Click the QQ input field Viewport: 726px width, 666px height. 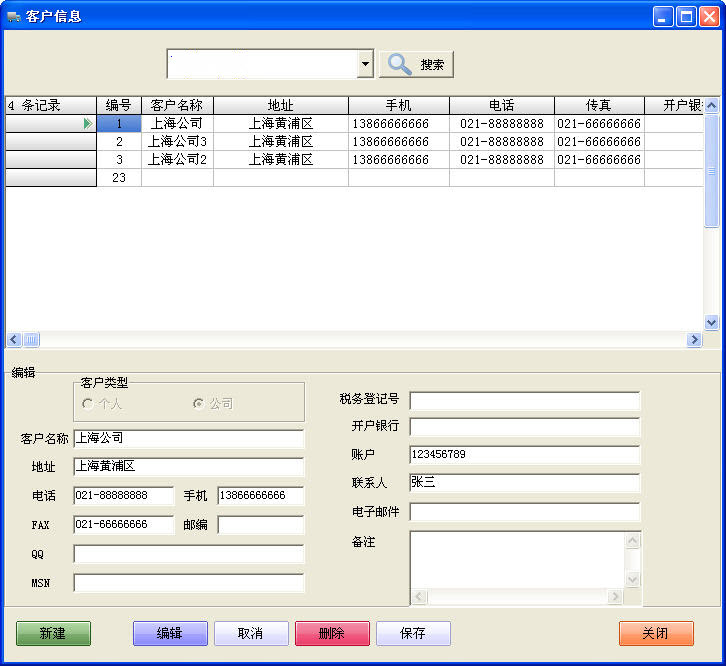(189, 554)
